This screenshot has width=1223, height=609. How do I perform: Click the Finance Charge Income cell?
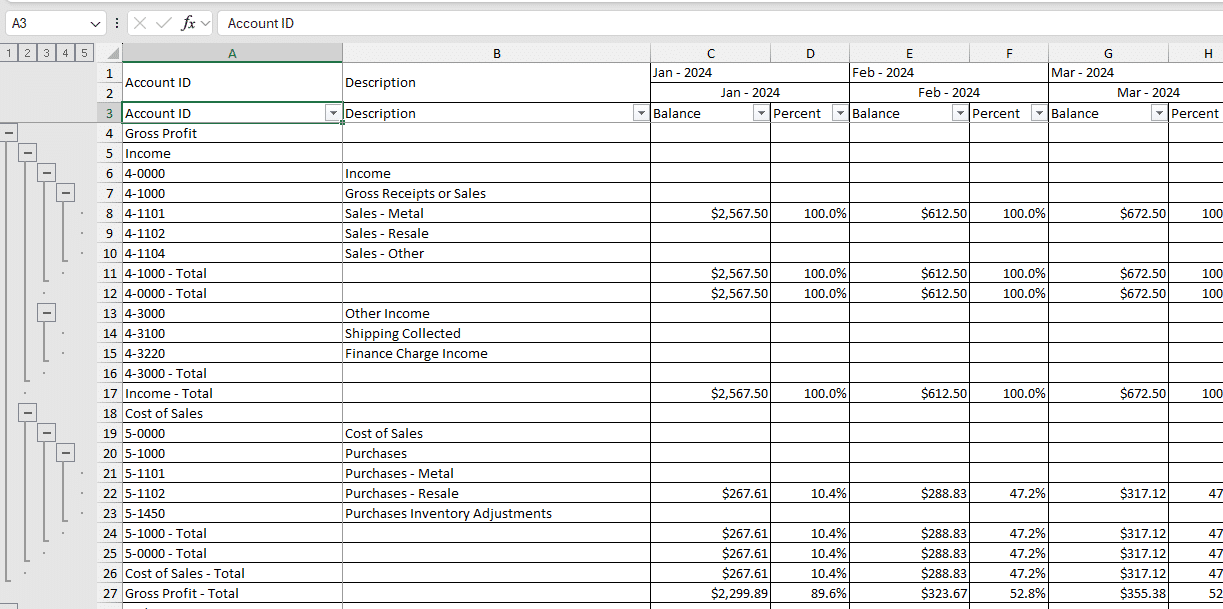(496, 353)
